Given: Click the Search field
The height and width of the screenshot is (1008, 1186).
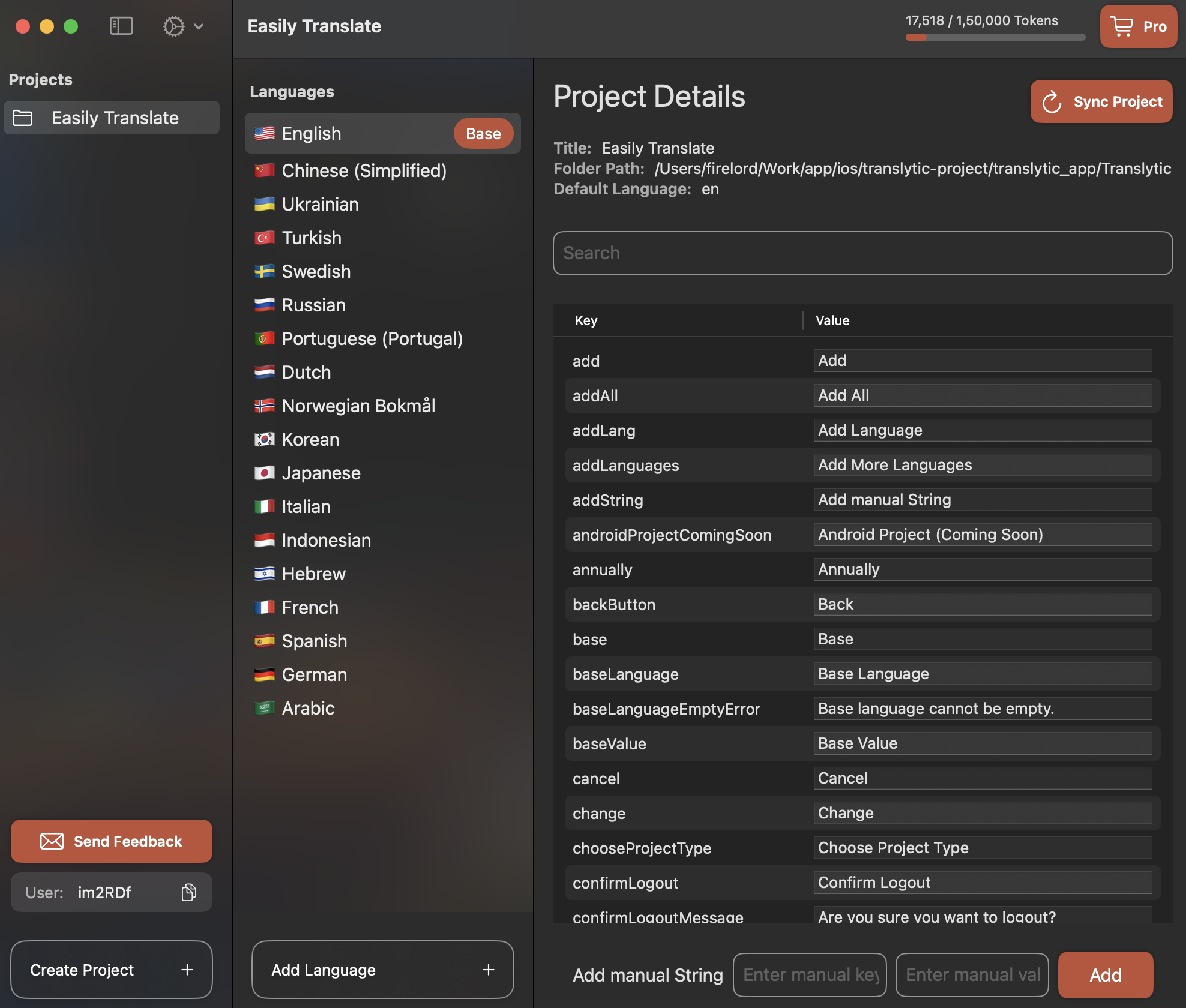Looking at the screenshot, I should (x=862, y=253).
